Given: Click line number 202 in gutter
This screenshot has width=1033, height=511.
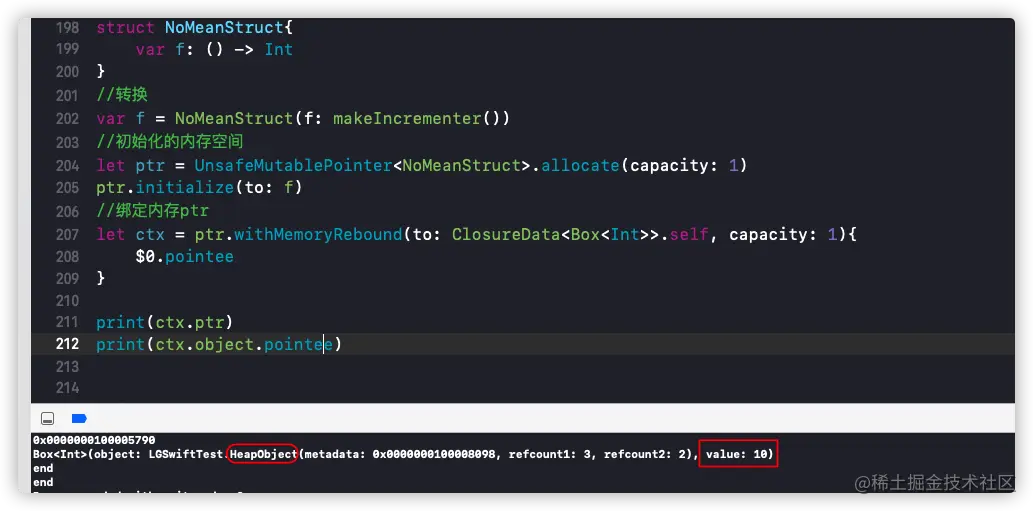Looking at the screenshot, I should 68,119.
